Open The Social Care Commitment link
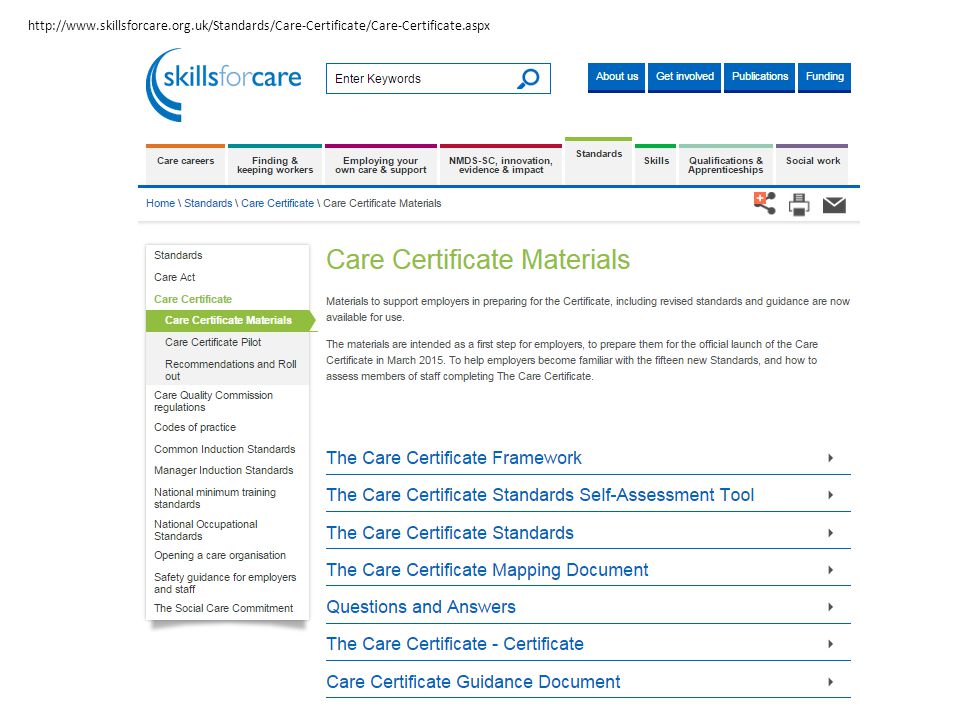The image size is (960, 720). (223, 608)
